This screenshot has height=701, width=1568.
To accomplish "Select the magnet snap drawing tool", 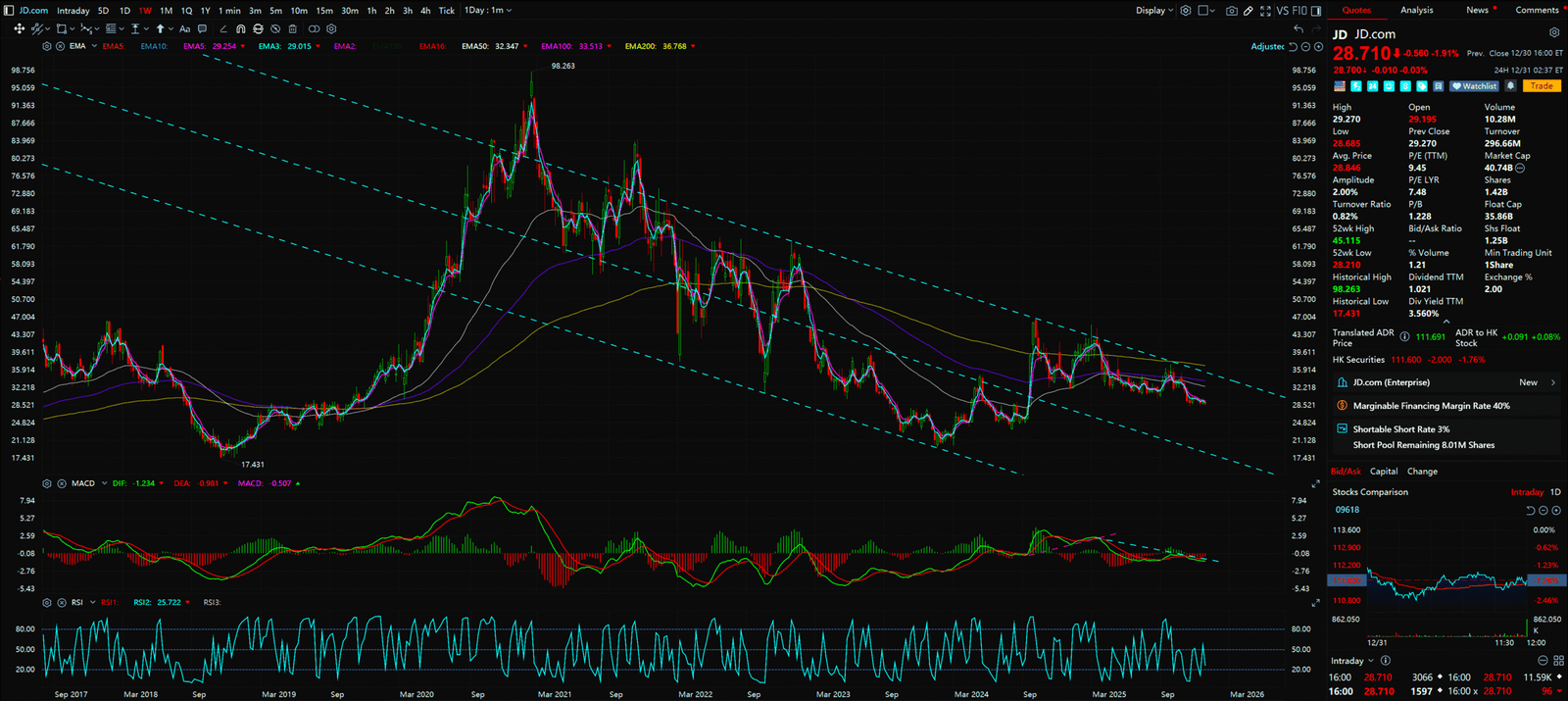I will [x=241, y=29].
